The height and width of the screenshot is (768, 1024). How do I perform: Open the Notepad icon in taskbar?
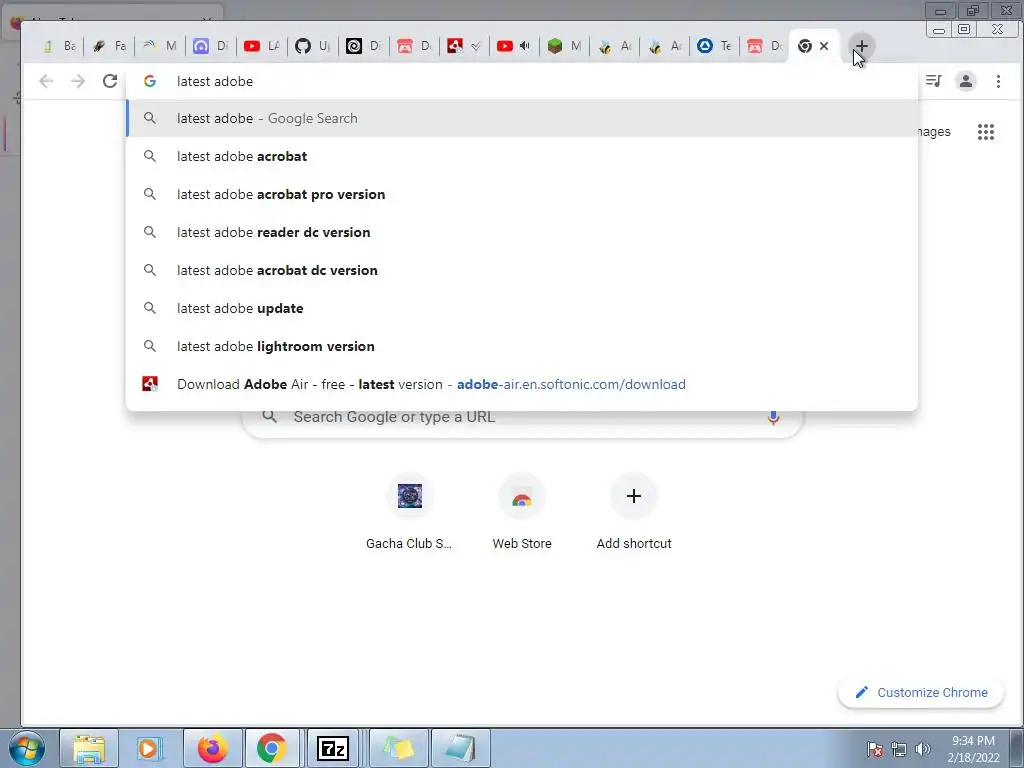(460, 748)
